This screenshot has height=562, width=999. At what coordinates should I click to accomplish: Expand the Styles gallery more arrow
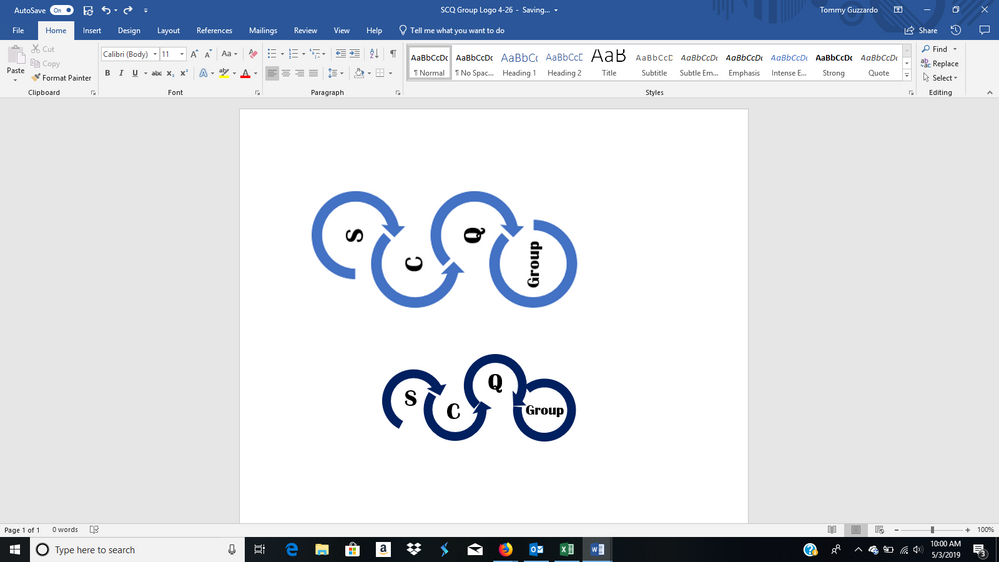pyautogui.click(x=907, y=75)
